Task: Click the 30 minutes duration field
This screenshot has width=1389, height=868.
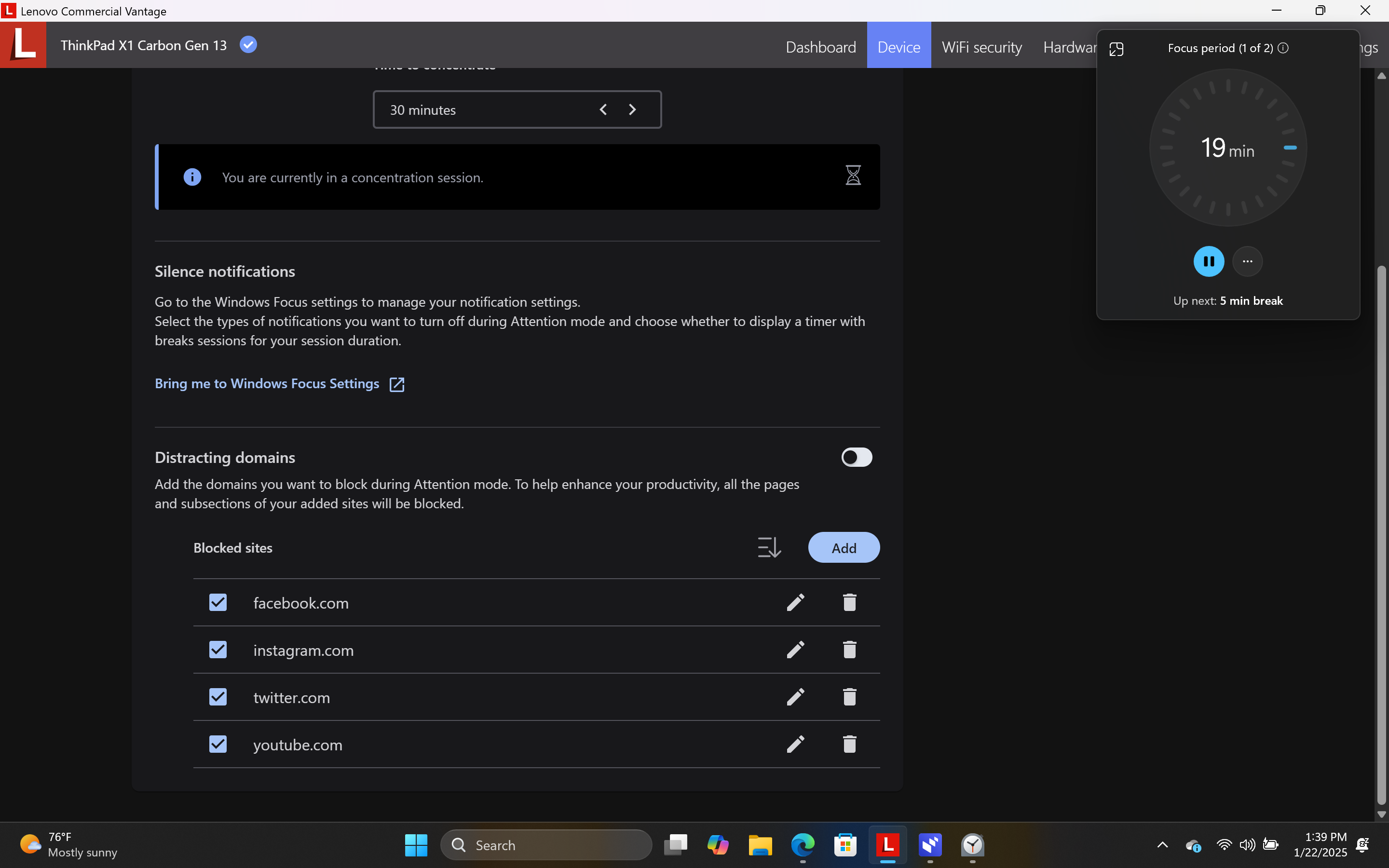Action: [517, 109]
